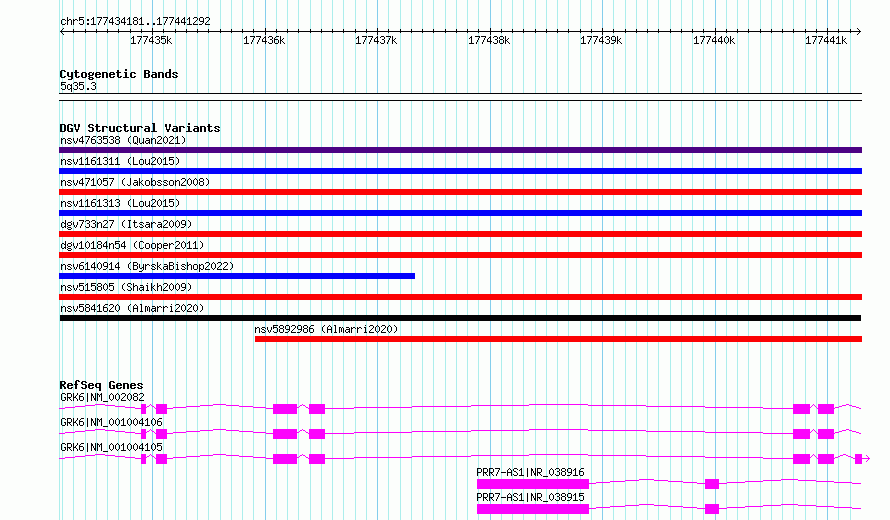Click the red nsv515805 variant bar
The image size is (890, 520).
click(x=460, y=297)
